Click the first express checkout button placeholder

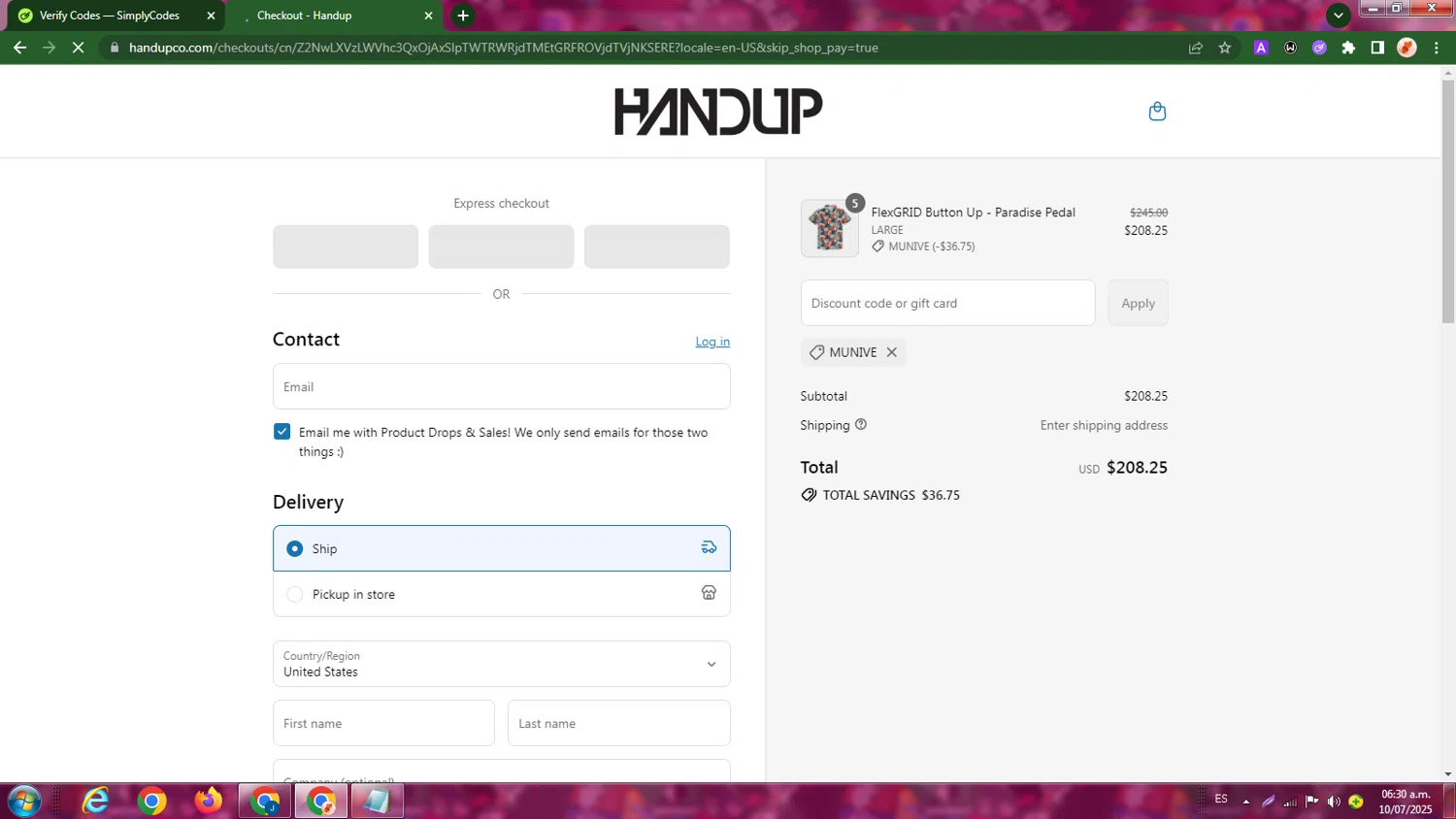[x=346, y=246]
